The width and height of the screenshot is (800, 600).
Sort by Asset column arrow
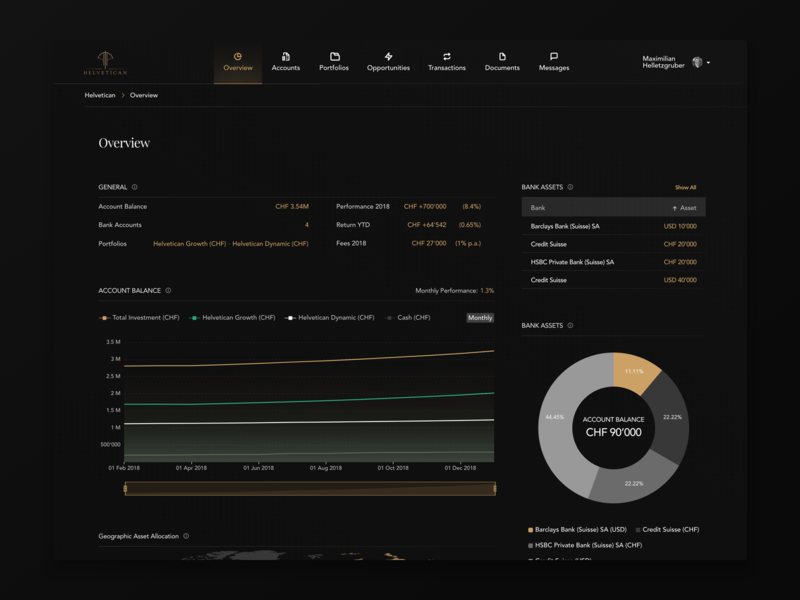point(674,208)
